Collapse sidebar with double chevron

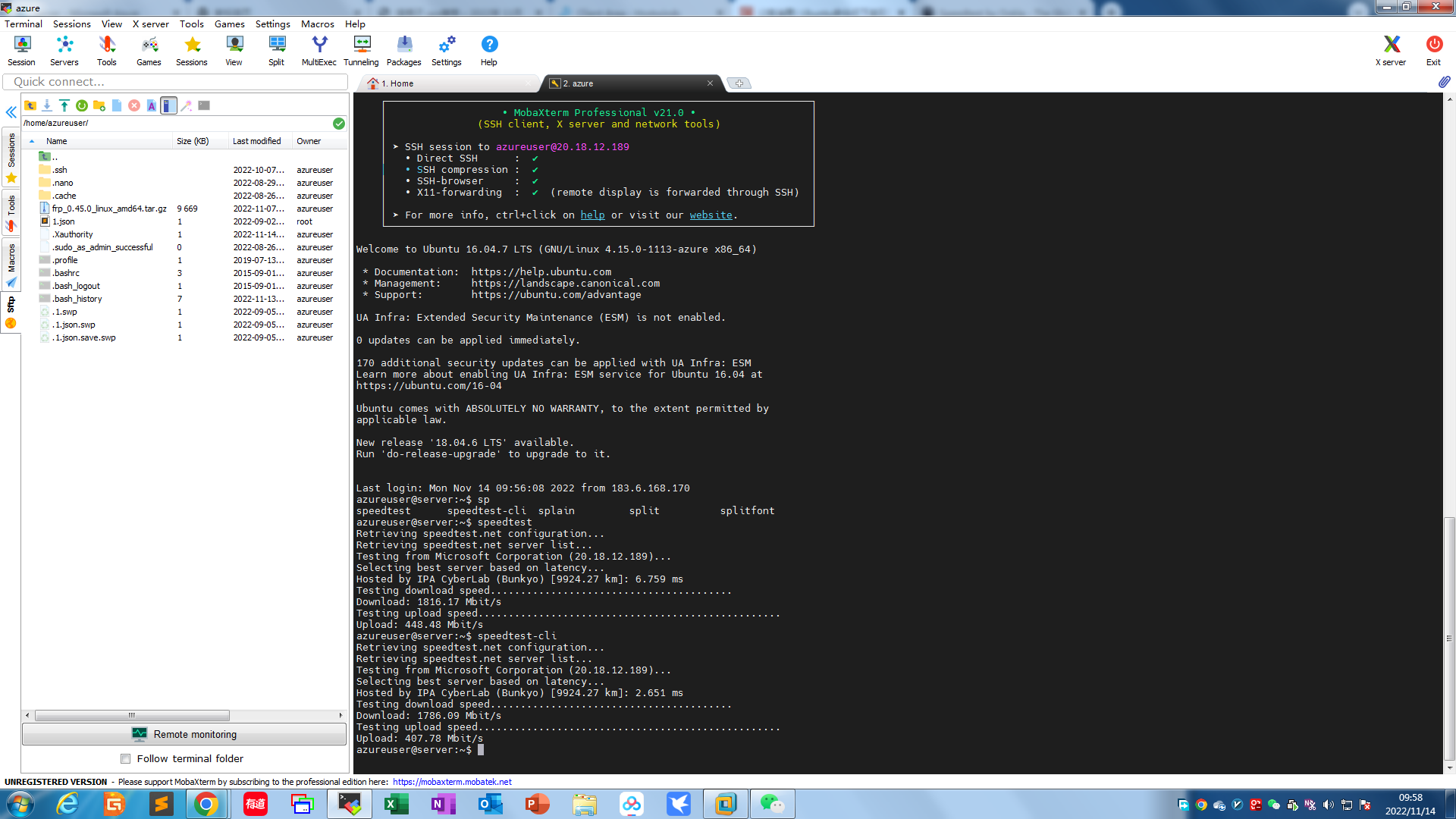tap(11, 112)
